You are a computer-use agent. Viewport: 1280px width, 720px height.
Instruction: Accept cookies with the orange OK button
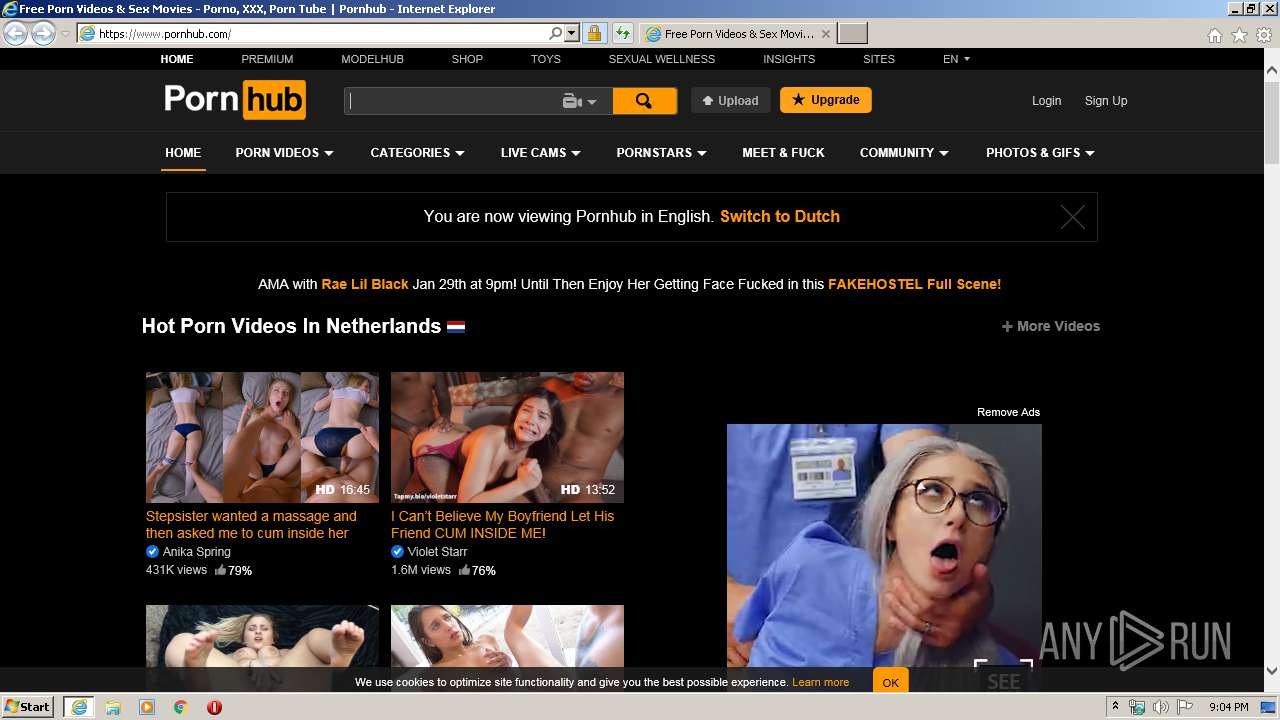pos(890,682)
